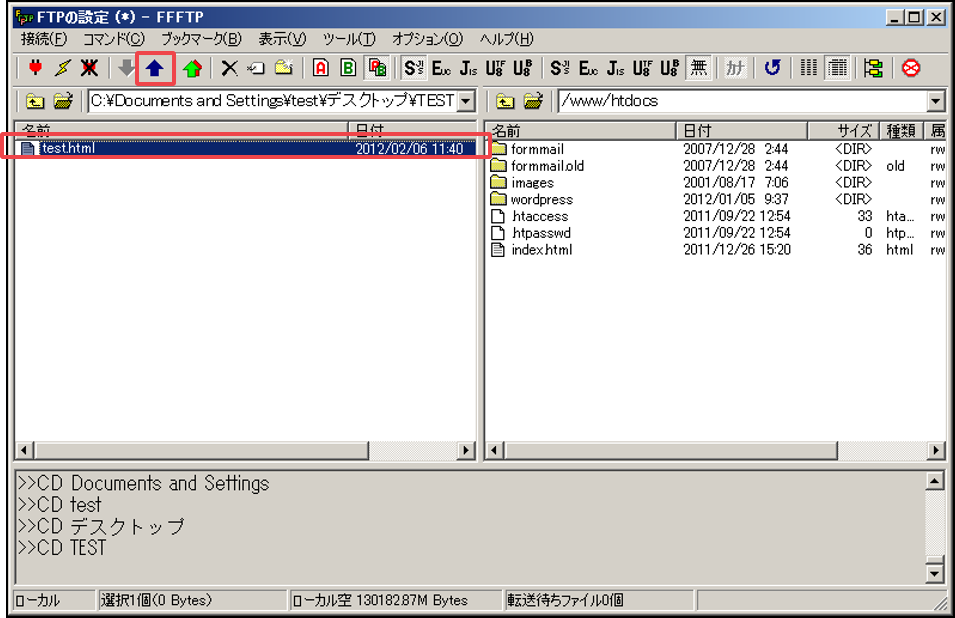
Task: Toggle the UTF-8 BOM icon left of 無
Action: pyautogui.click(x=669, y=68)
